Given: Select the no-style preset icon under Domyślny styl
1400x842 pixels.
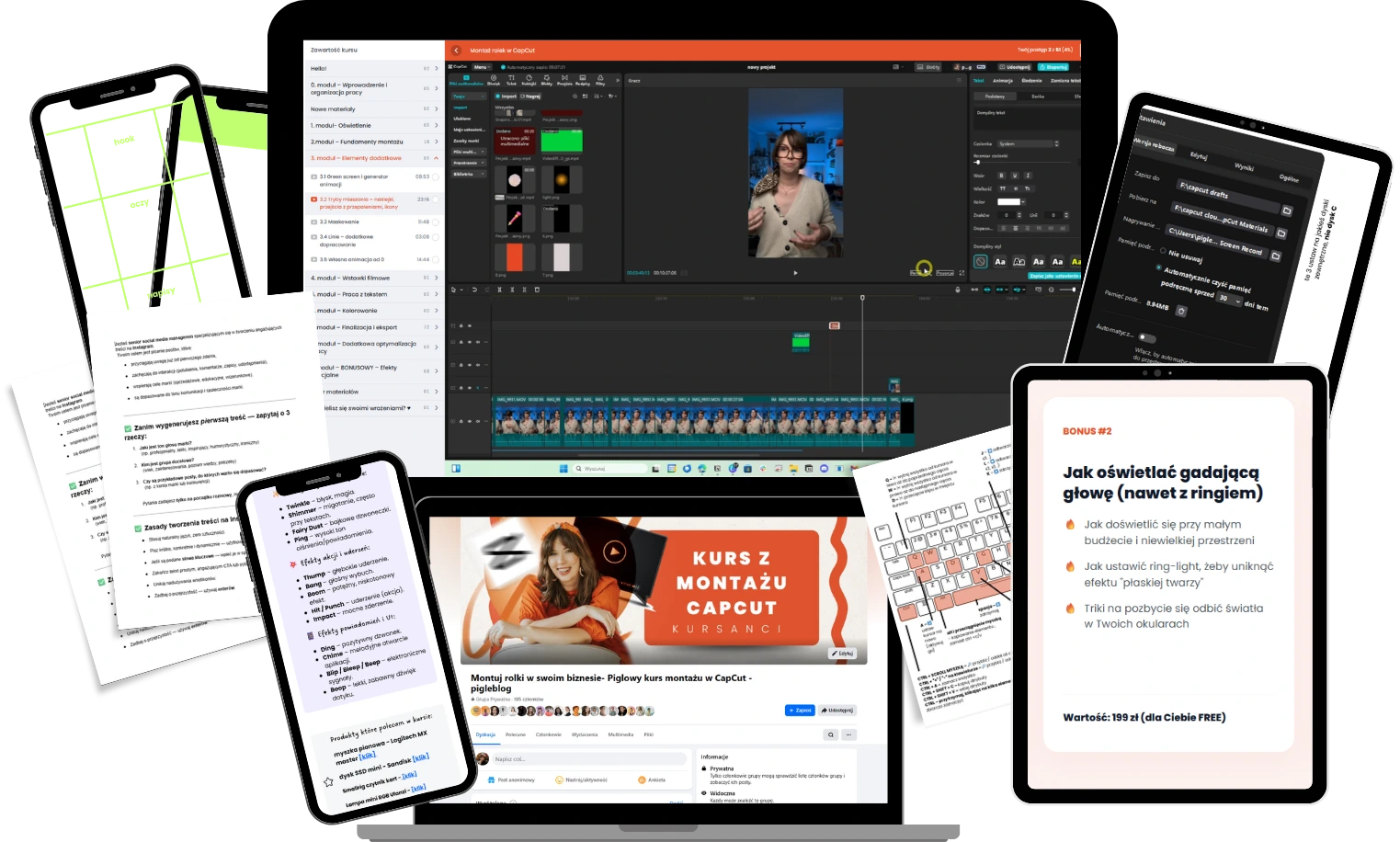Looking at the screenshot, I should [x=981, y=262].
